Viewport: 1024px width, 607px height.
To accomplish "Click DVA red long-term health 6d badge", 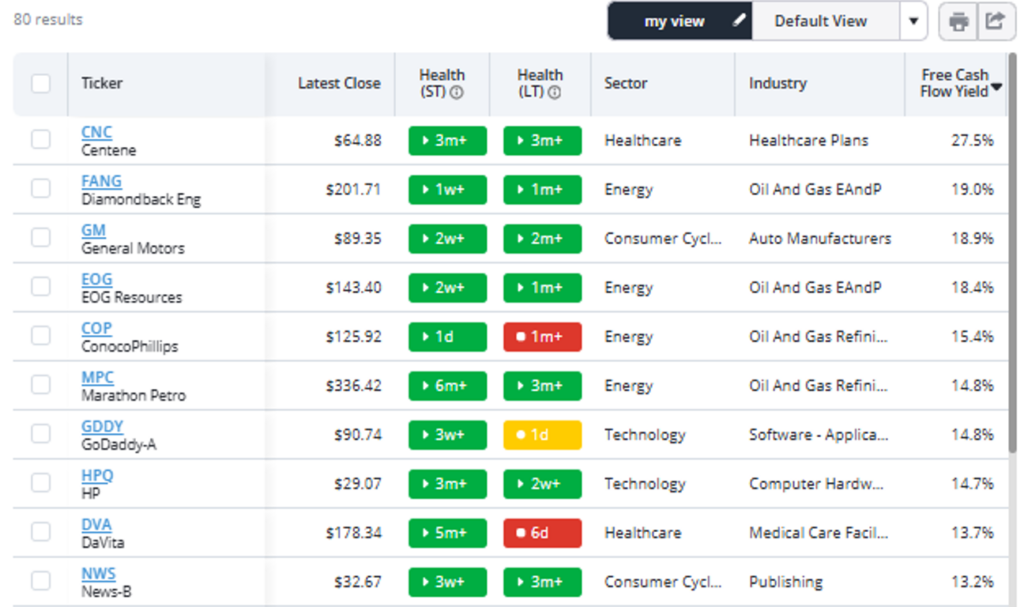I will click(x=542, y=533).
